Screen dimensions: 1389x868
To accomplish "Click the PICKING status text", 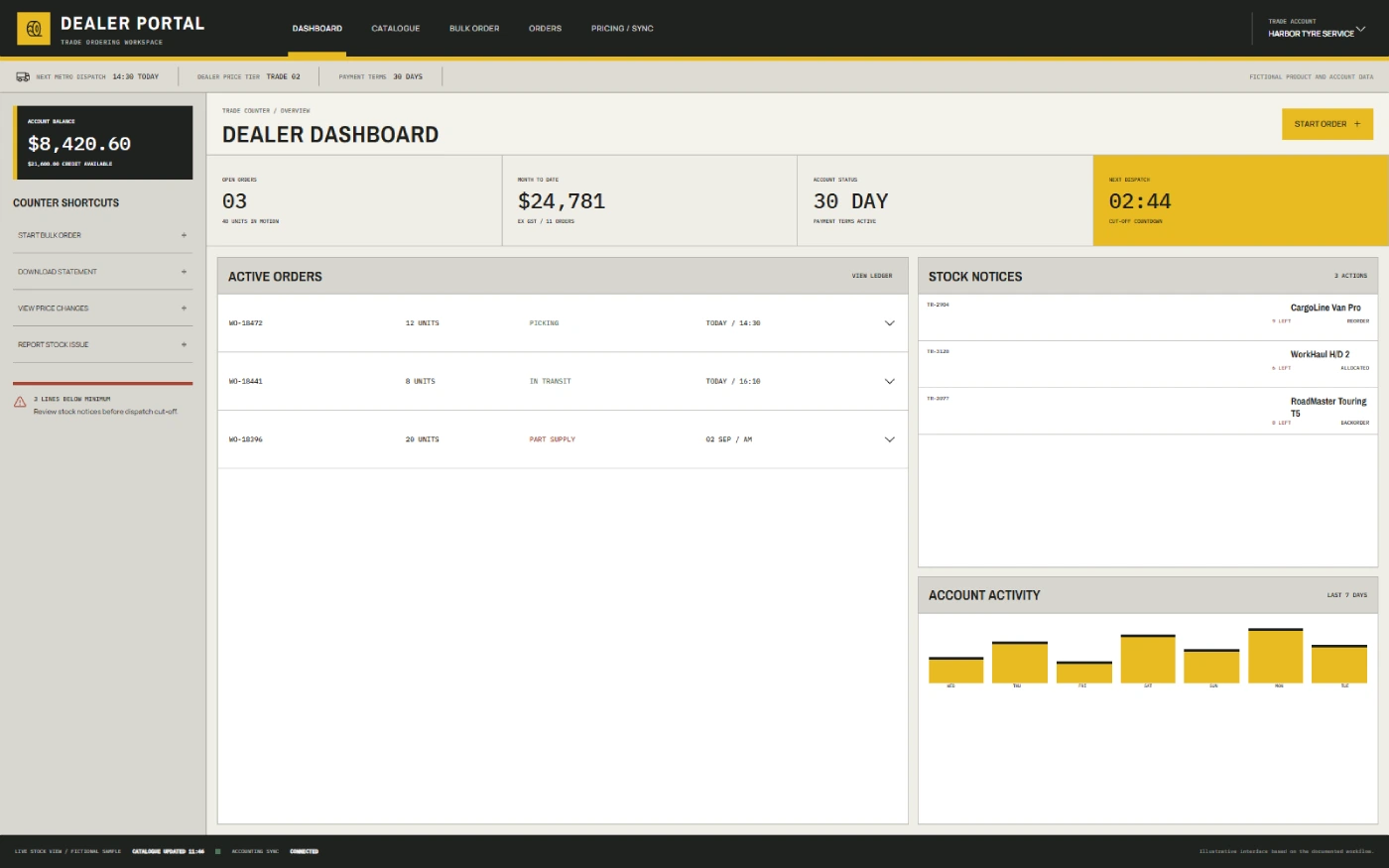I will pyautogui.click(x=544, y=323).
